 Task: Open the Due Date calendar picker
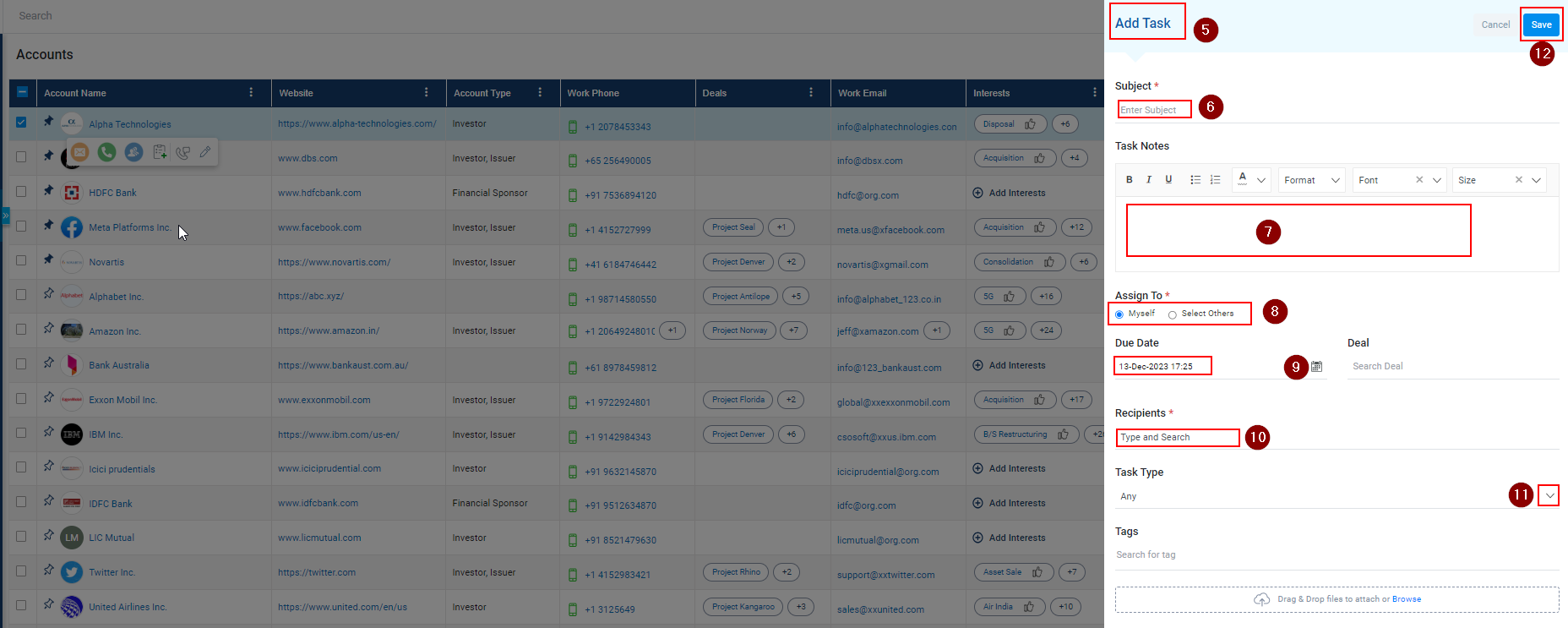[1316, 366]
